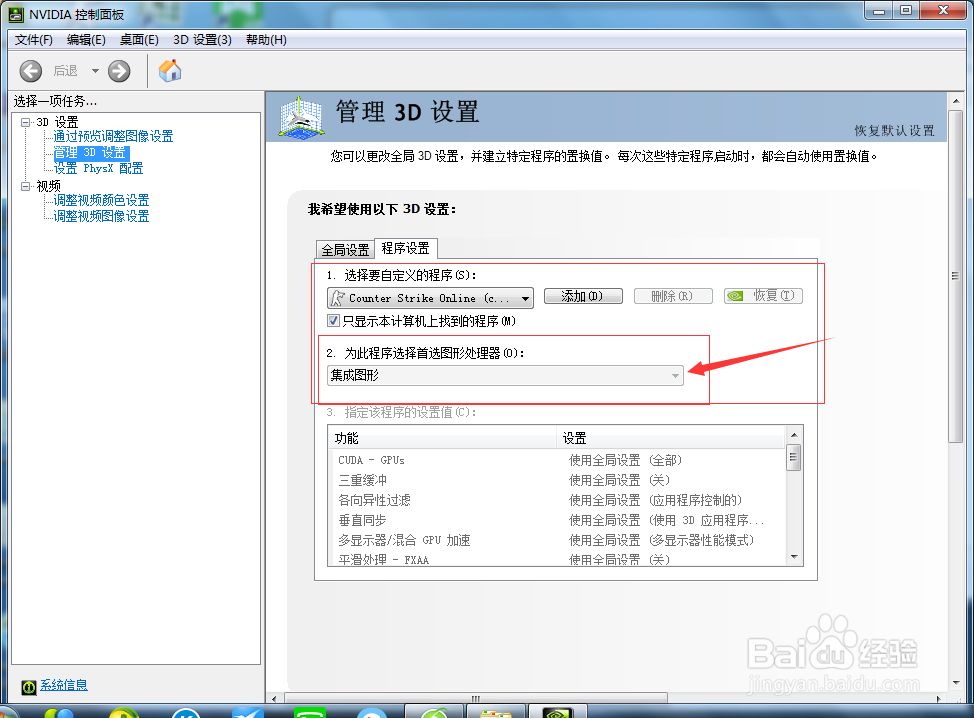Open the Back button history dropdown arrow
Viewport: 974px width, 718px height.
pos(94,70)
